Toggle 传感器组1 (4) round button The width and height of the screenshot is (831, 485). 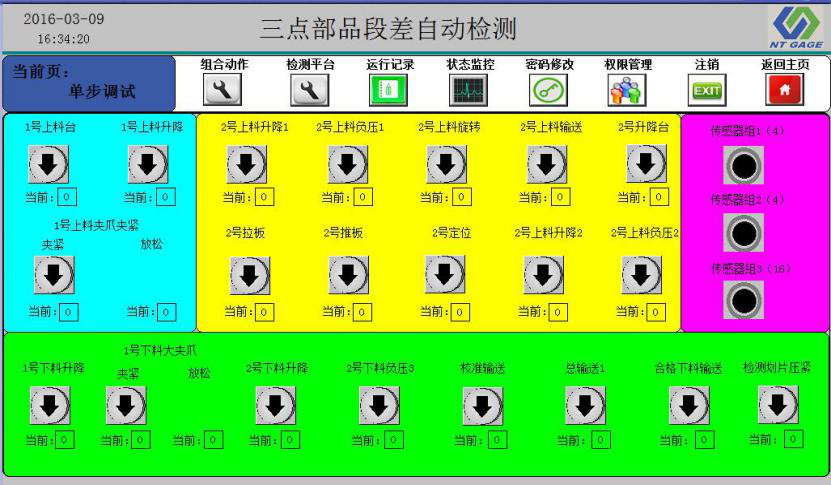coord(743,165)
